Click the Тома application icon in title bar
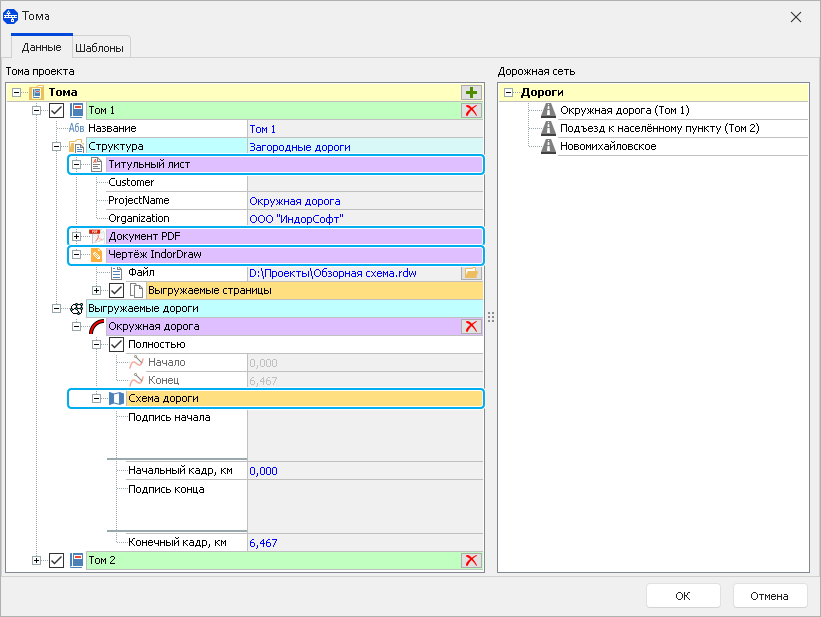821x617 pixels. [10, 16]
